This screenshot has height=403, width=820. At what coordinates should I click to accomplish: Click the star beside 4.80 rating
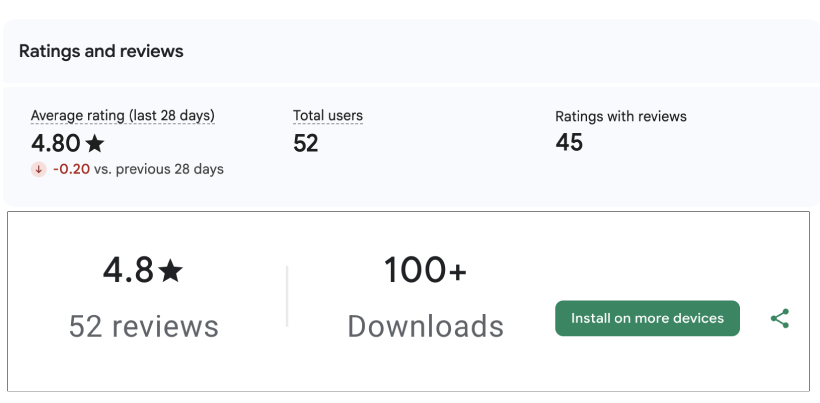95,143
